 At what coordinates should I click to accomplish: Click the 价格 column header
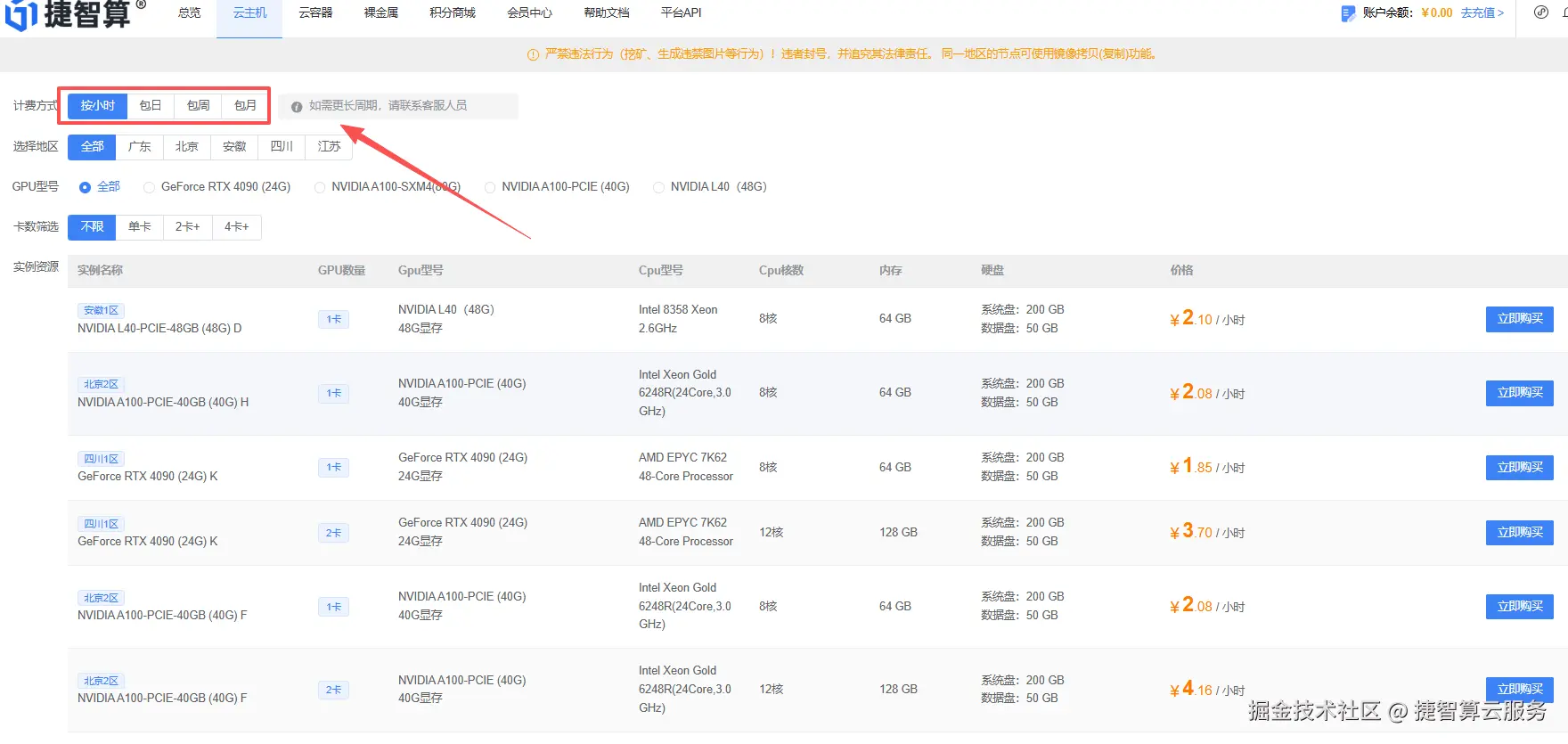point(1181,271)
